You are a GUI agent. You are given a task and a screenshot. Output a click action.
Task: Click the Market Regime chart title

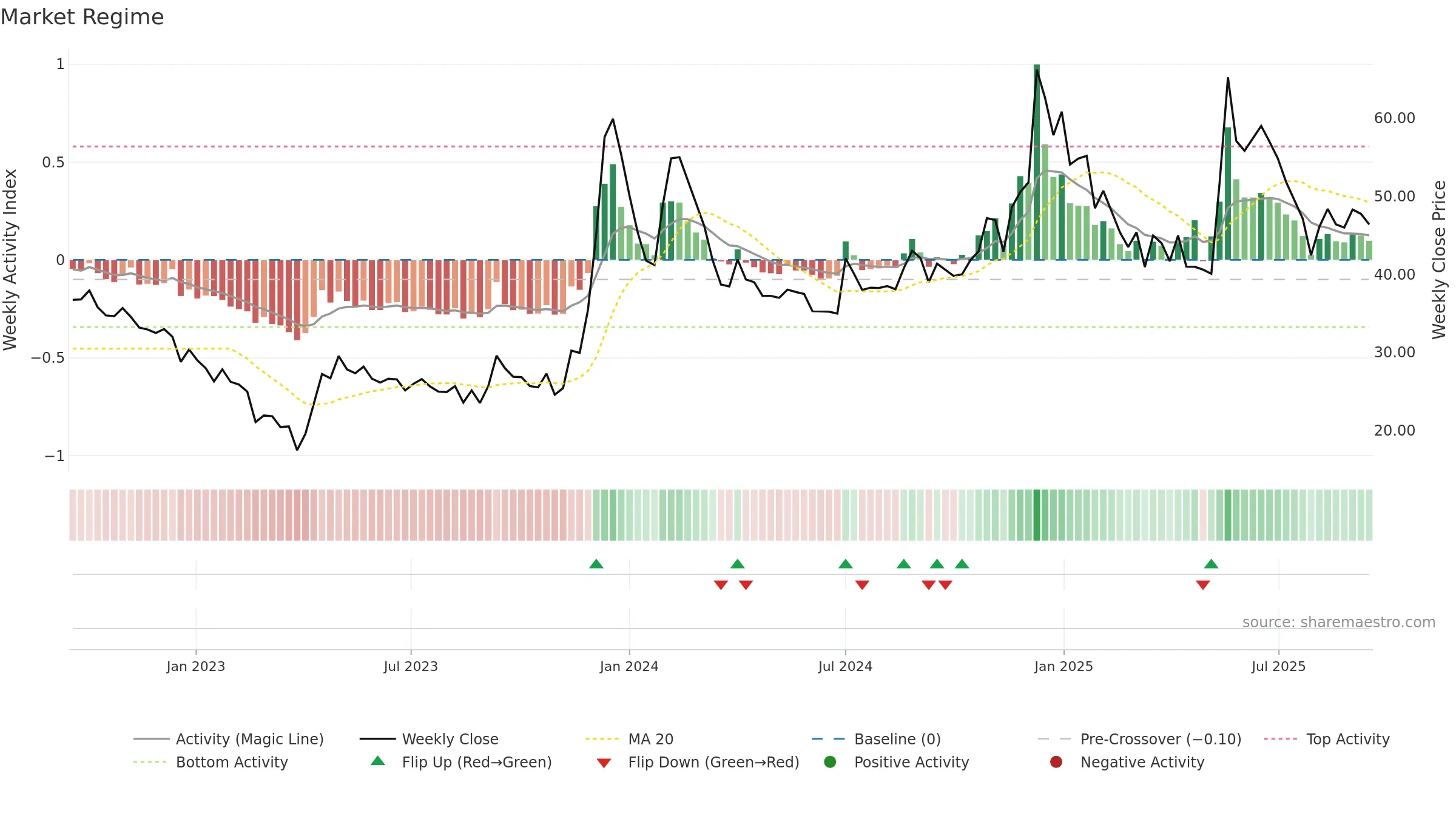point(83,17)
